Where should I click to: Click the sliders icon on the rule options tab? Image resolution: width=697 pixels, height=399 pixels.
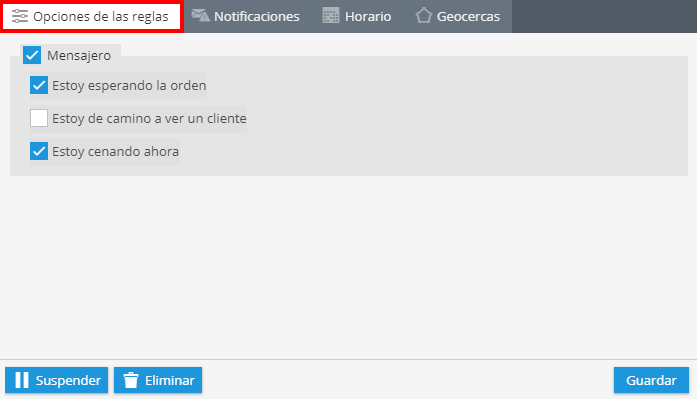pos(20,16)
